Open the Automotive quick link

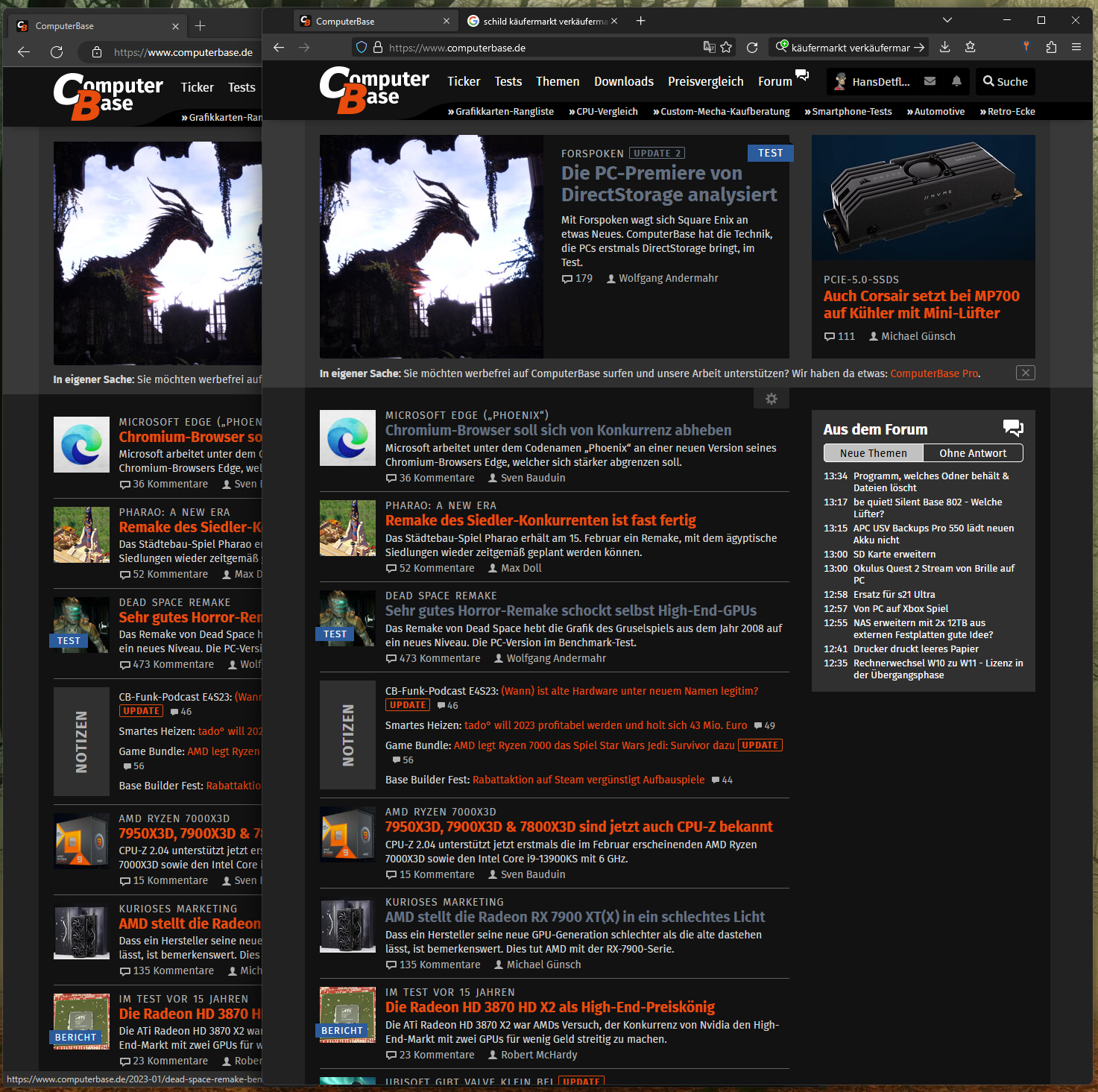tap(935, 111)
